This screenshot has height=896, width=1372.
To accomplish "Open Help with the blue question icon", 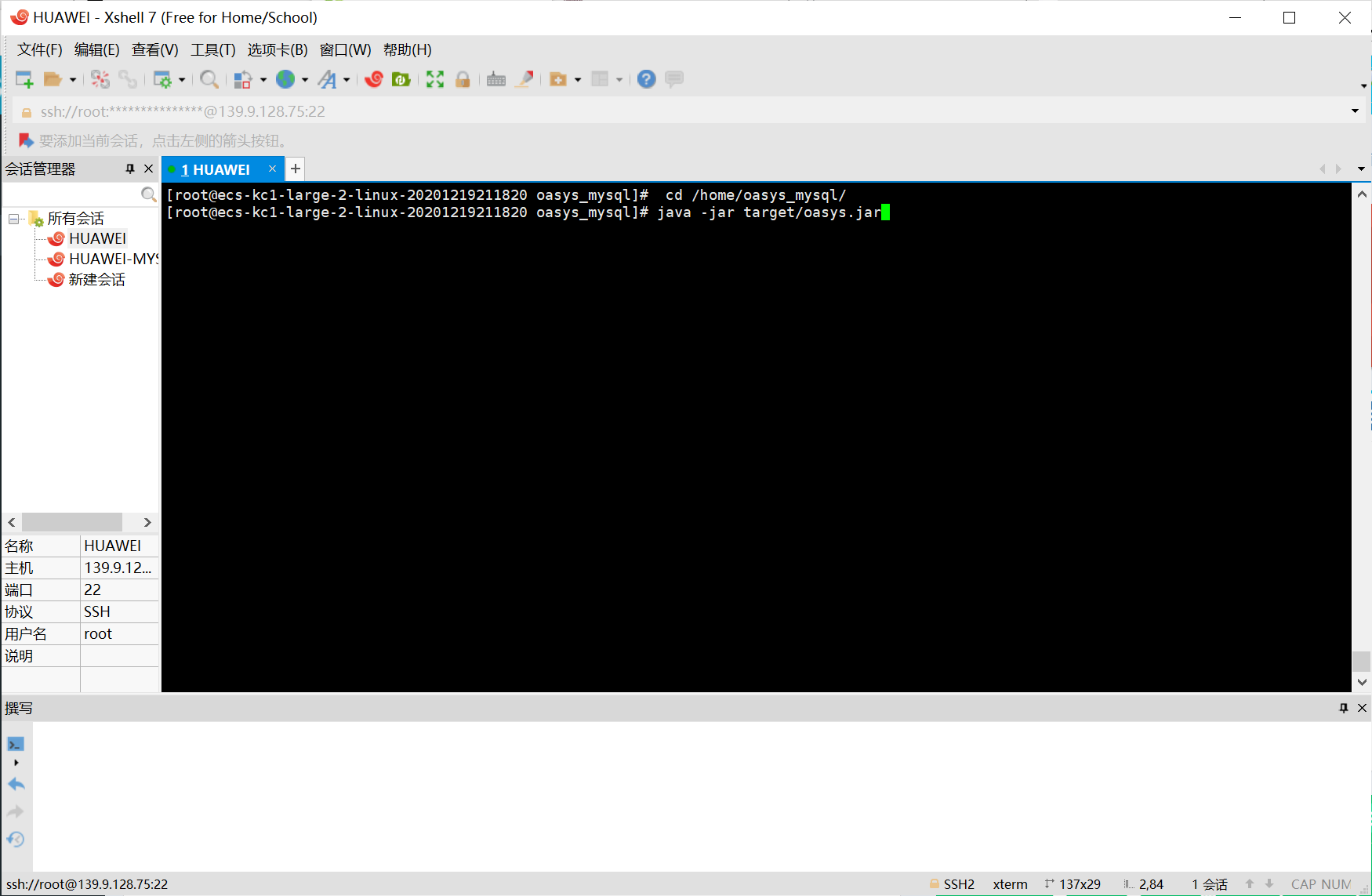I will (646, 79).
